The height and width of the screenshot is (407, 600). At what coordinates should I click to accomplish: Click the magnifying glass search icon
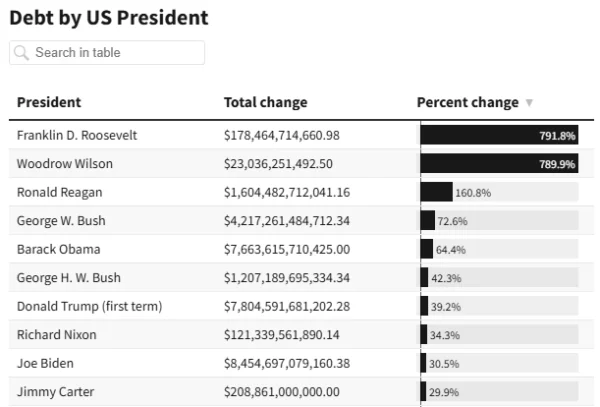[21, 53]
